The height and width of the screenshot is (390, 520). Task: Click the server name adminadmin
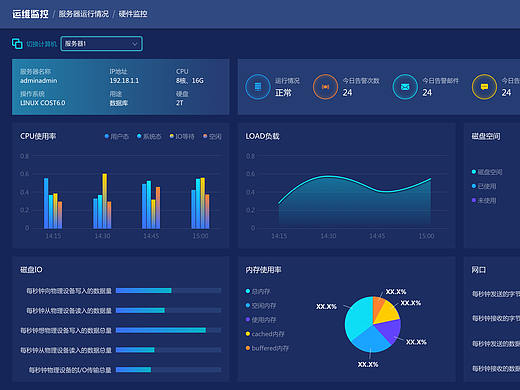tap(39, 81)
